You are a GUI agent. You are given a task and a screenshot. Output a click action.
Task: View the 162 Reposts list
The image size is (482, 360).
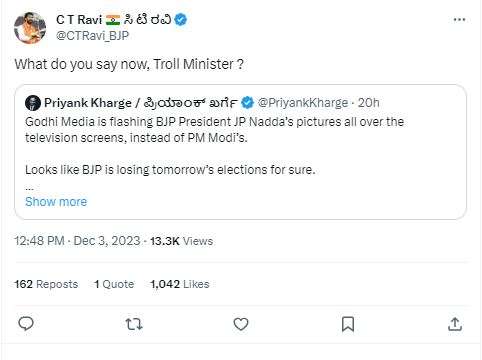click(x=46, y=284)
